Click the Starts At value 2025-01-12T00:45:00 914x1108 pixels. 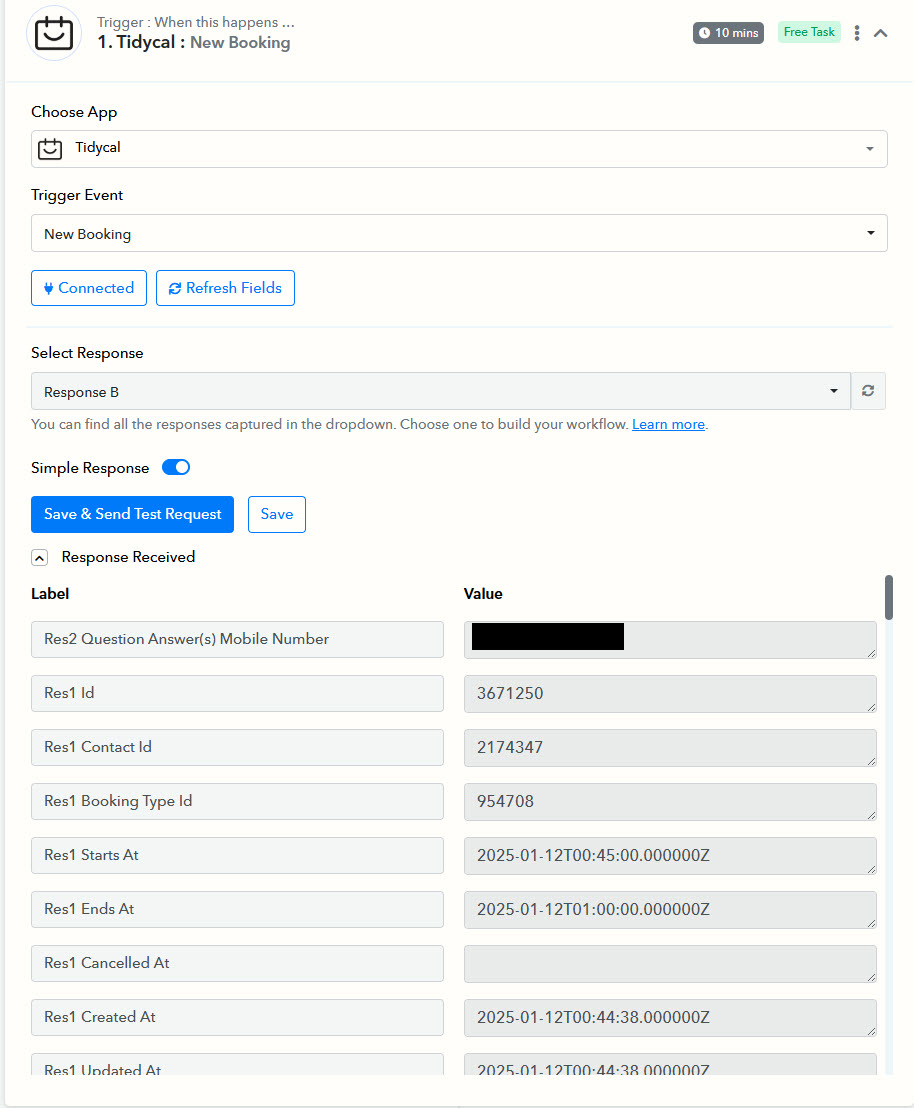point(670,856)
